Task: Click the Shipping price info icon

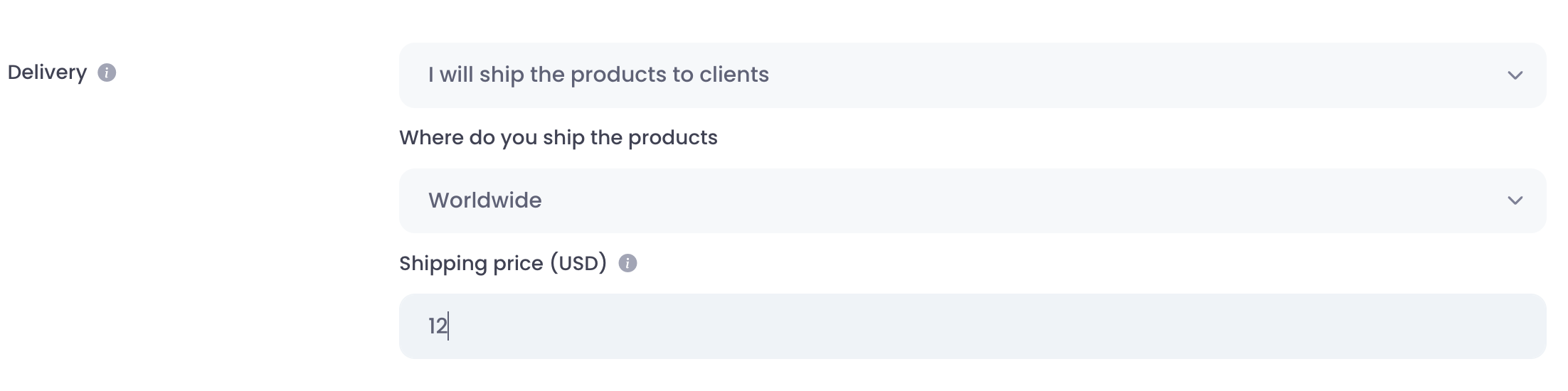Action: [627, 263]
